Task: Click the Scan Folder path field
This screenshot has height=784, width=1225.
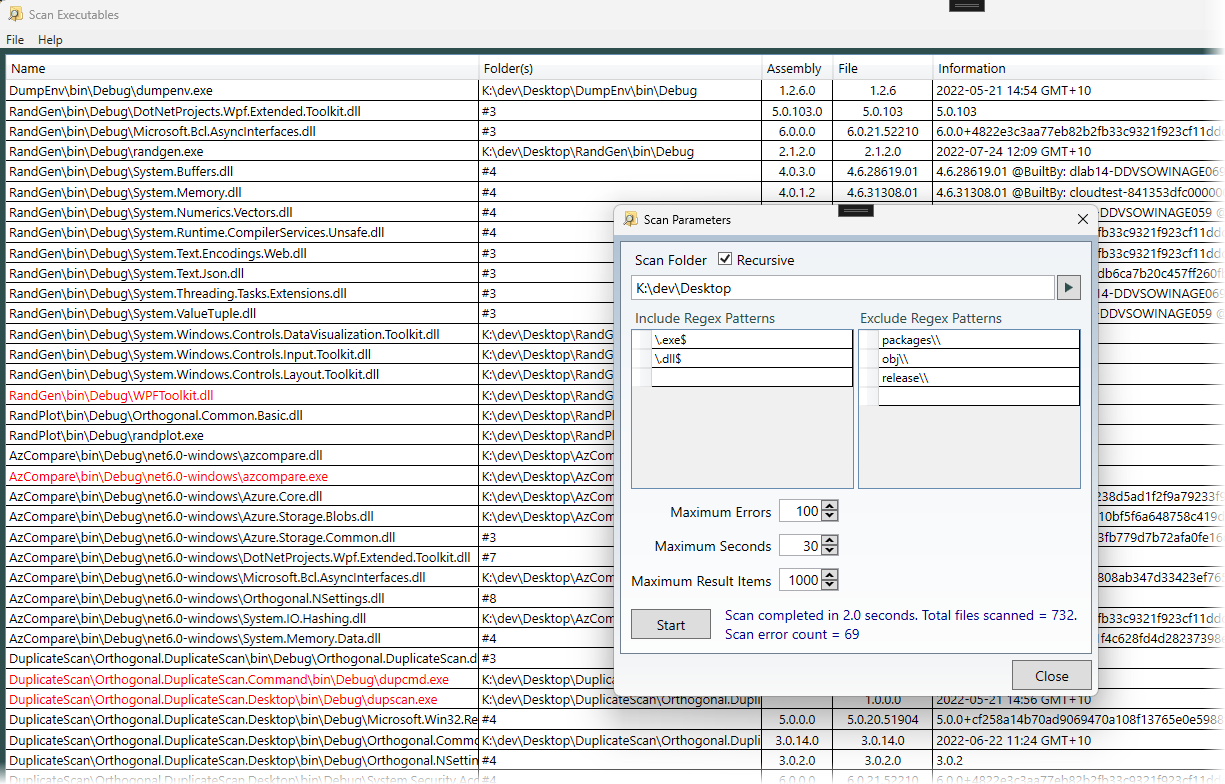Action: (x=843, y=288)
